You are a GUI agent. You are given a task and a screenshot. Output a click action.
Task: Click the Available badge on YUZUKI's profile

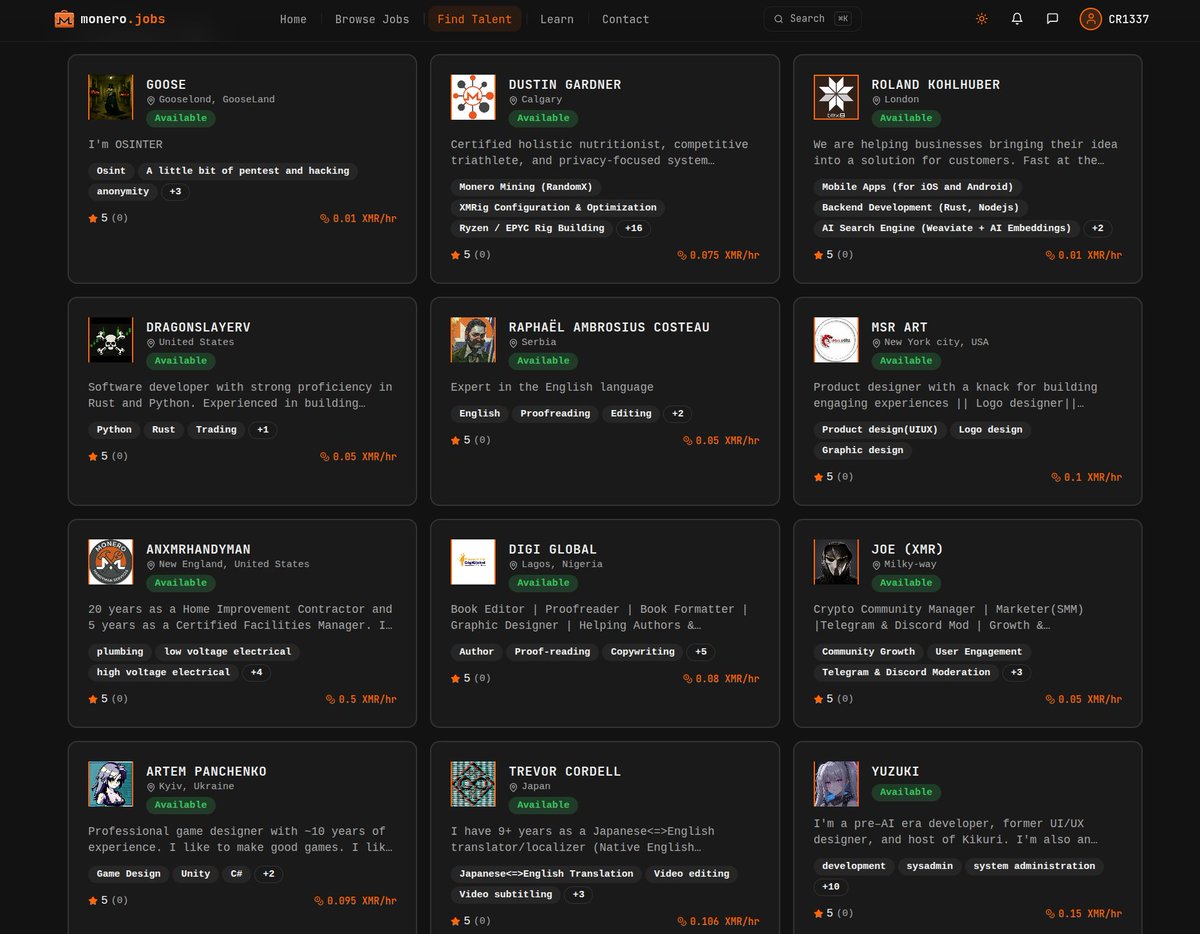(906, 791)
